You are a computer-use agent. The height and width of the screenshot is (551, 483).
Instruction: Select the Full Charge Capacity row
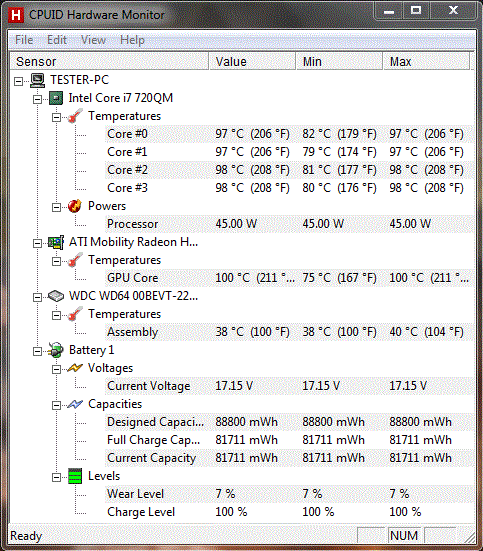[289, 440]
